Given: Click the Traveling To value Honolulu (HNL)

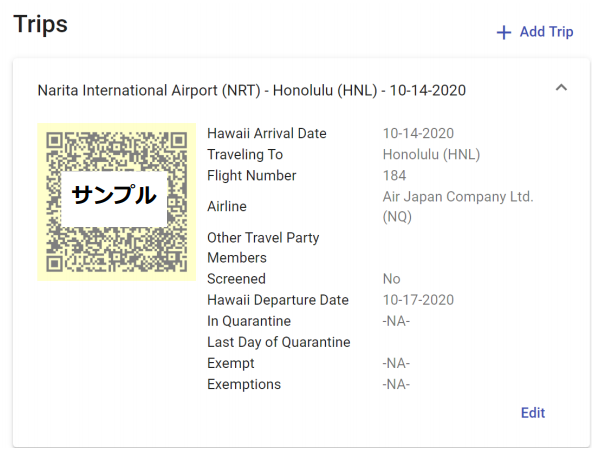Looking at the screenshot, I should coord(431,155).
